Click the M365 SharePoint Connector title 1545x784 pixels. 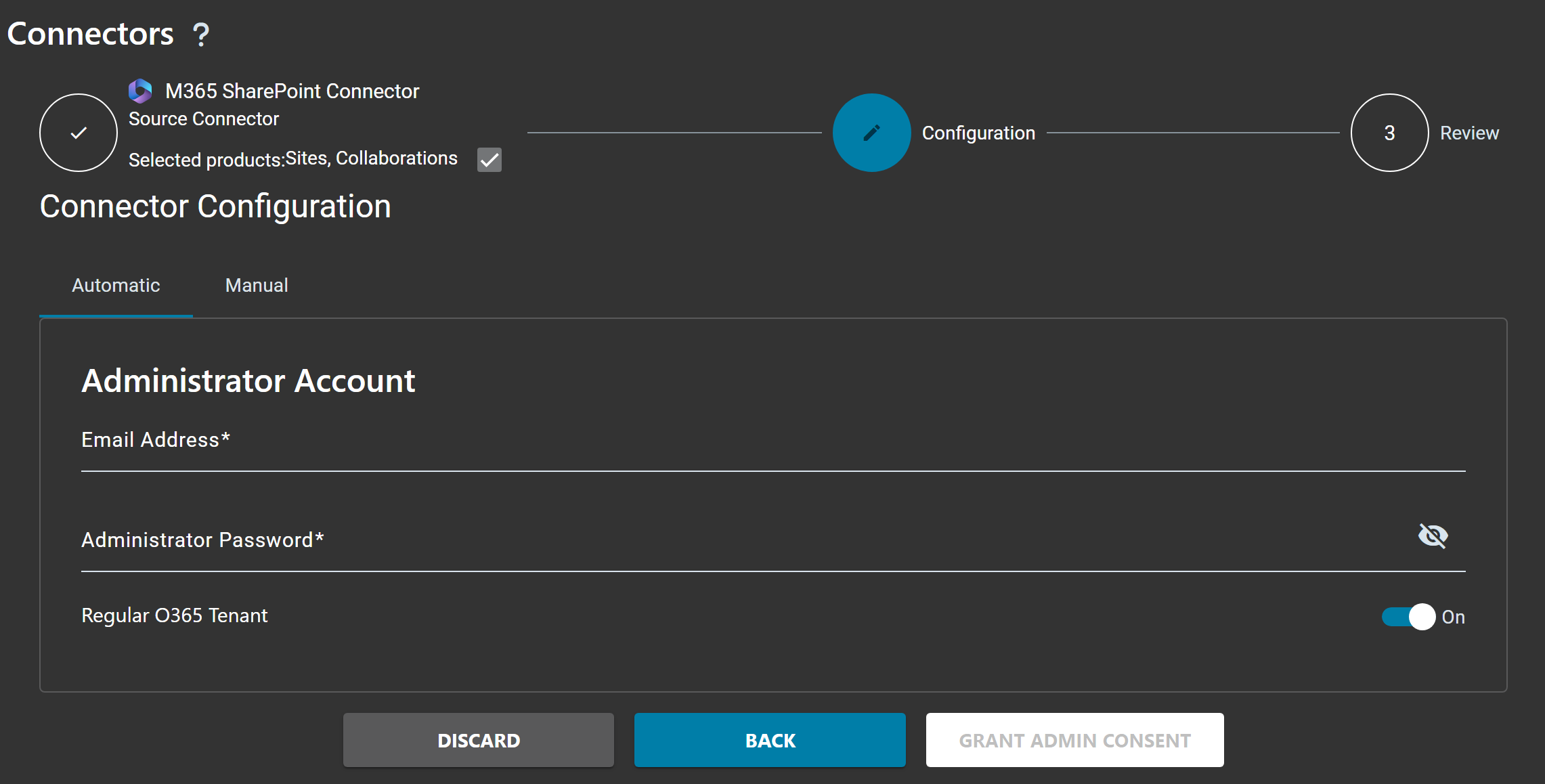(x=292, y=91)
